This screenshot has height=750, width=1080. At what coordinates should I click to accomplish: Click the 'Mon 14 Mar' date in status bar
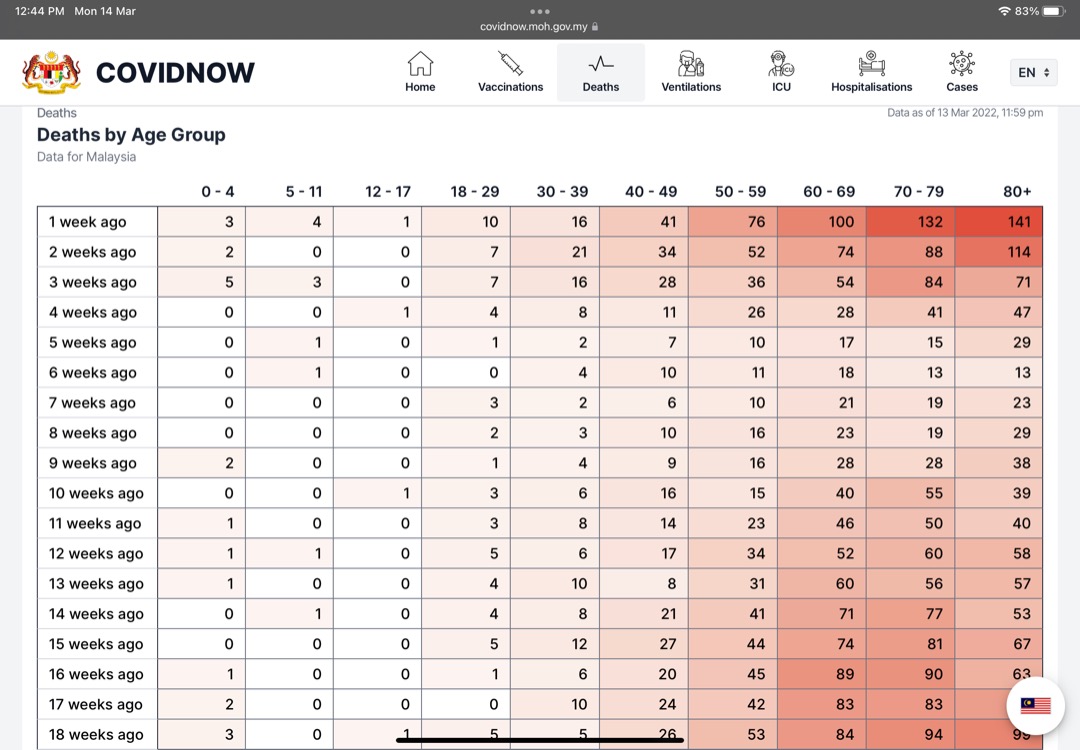(x=105, y=11)
